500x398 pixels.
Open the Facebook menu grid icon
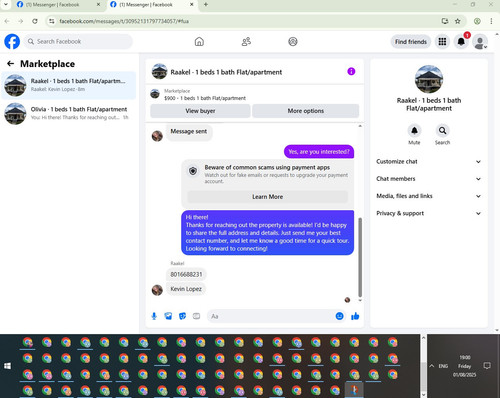(x=442, y=42)
